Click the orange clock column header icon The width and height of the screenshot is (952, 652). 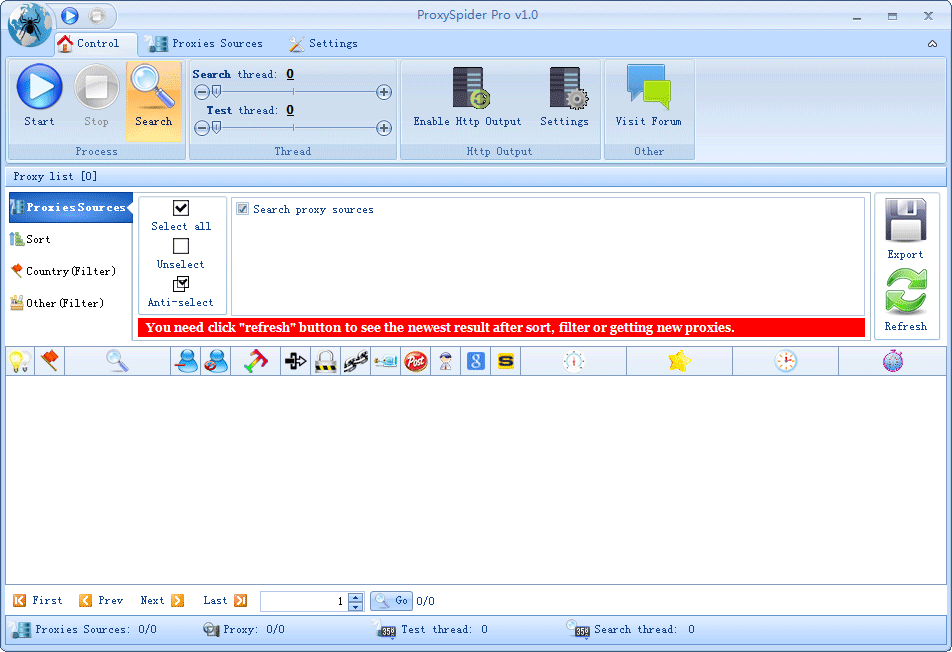[x=786, y=361]
